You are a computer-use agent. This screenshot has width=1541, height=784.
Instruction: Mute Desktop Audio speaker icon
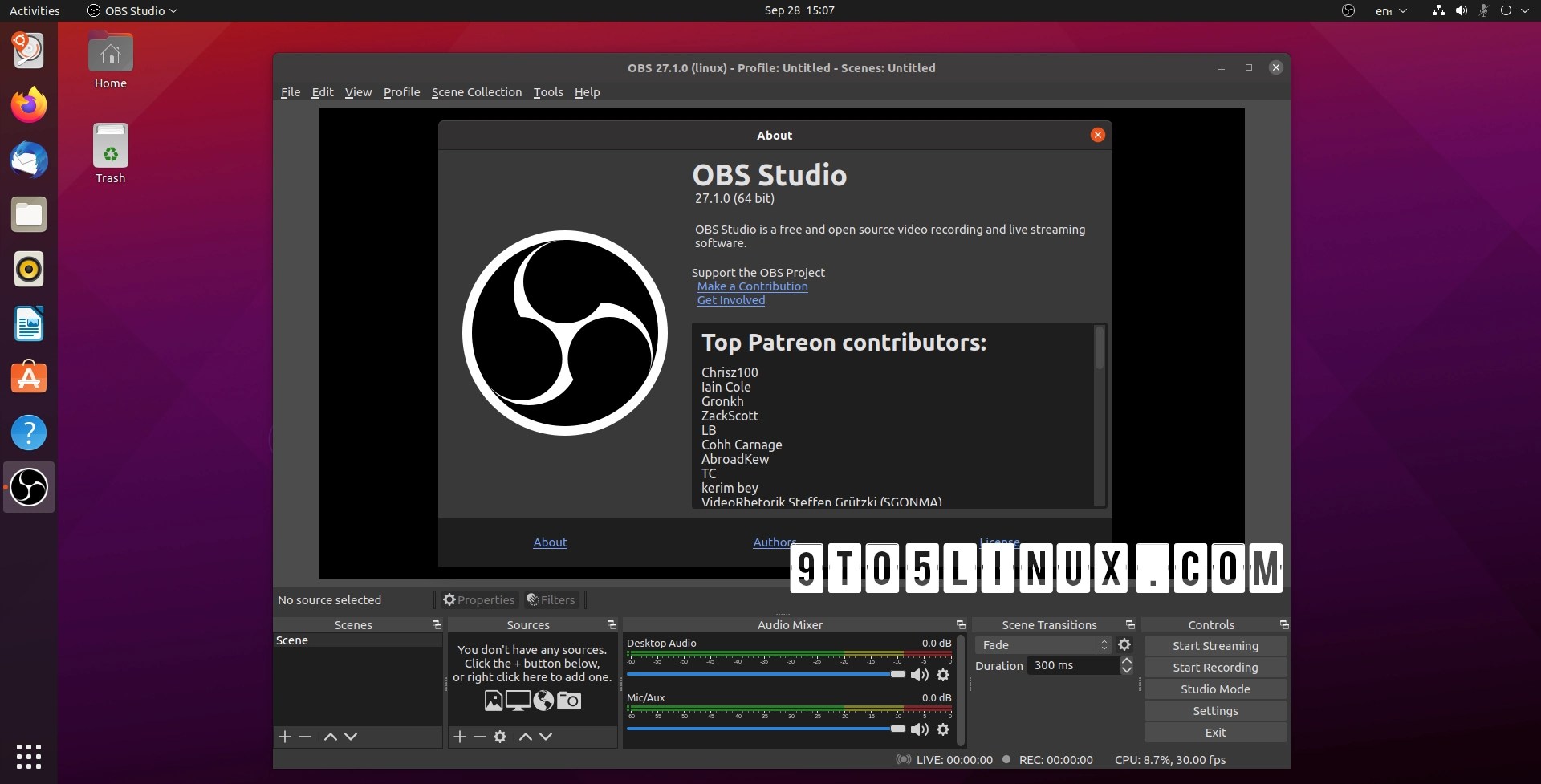(919, 675)
